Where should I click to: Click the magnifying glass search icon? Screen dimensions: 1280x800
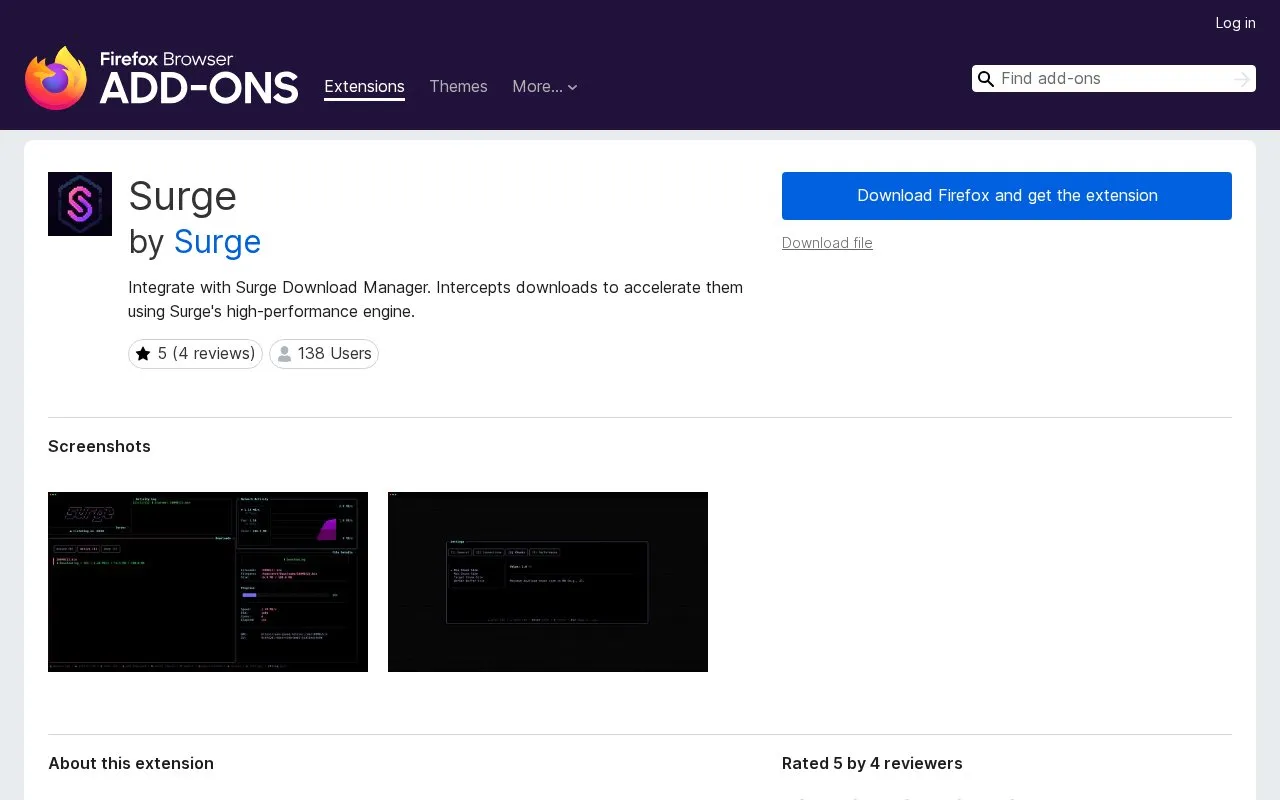[x=986, y=79]
